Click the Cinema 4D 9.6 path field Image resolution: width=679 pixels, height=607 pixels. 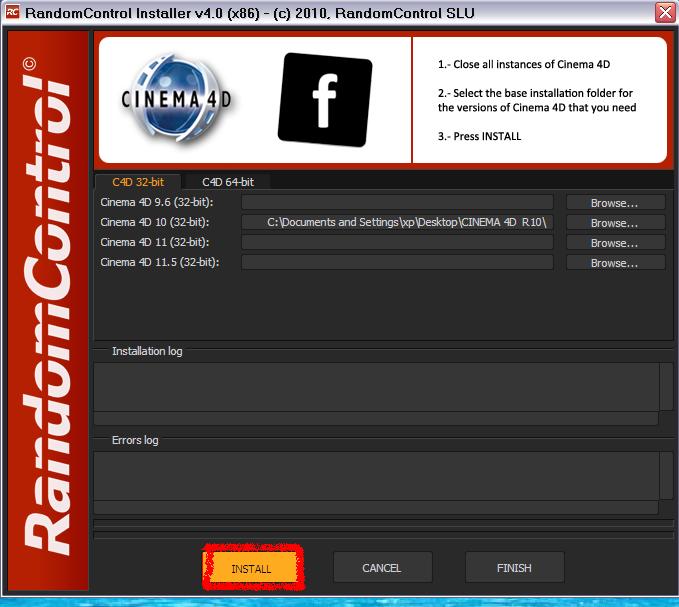(397, 202)
